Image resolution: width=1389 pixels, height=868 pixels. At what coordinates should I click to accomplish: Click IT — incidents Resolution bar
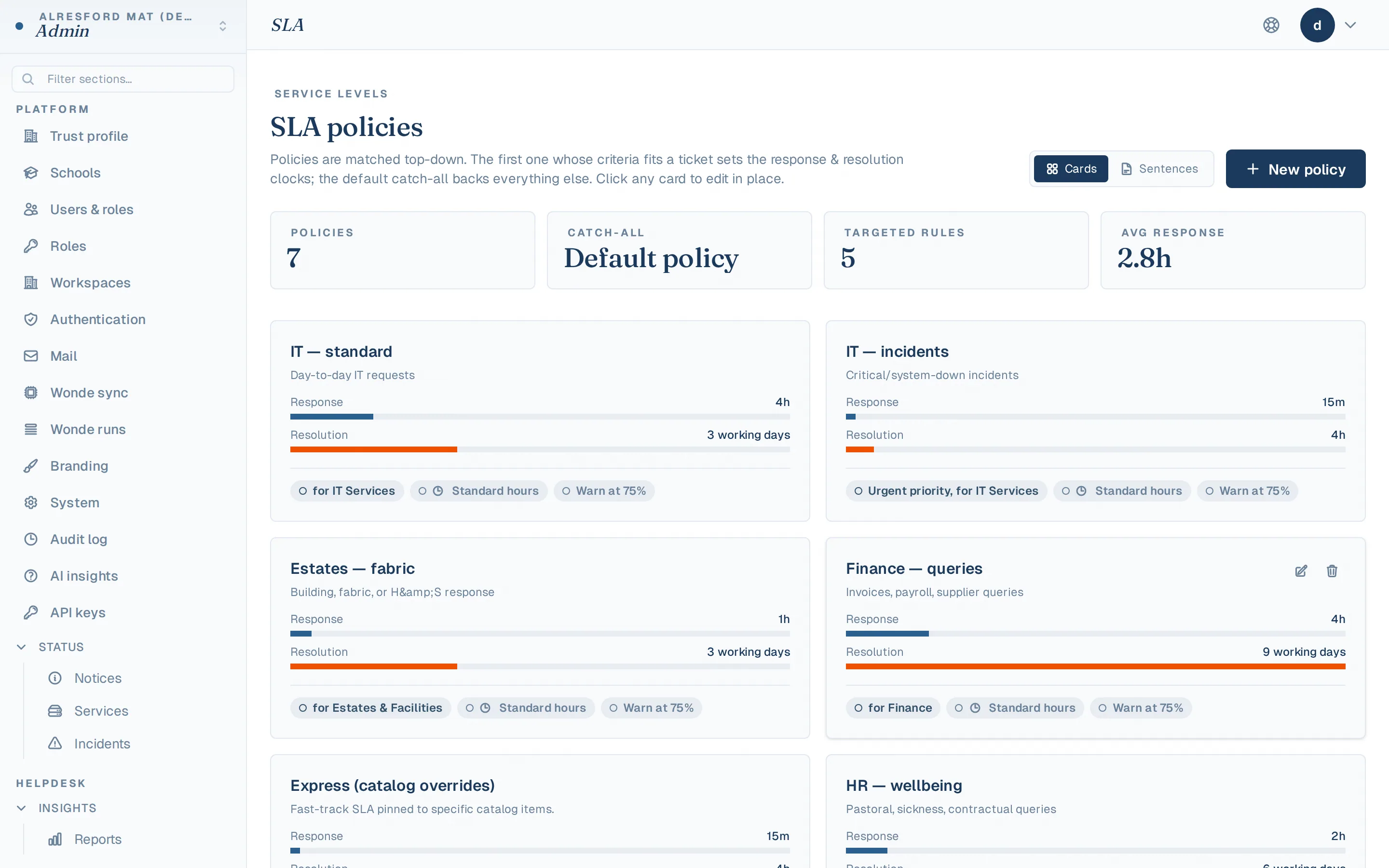pyautogui.click(x=1095, y=449)
